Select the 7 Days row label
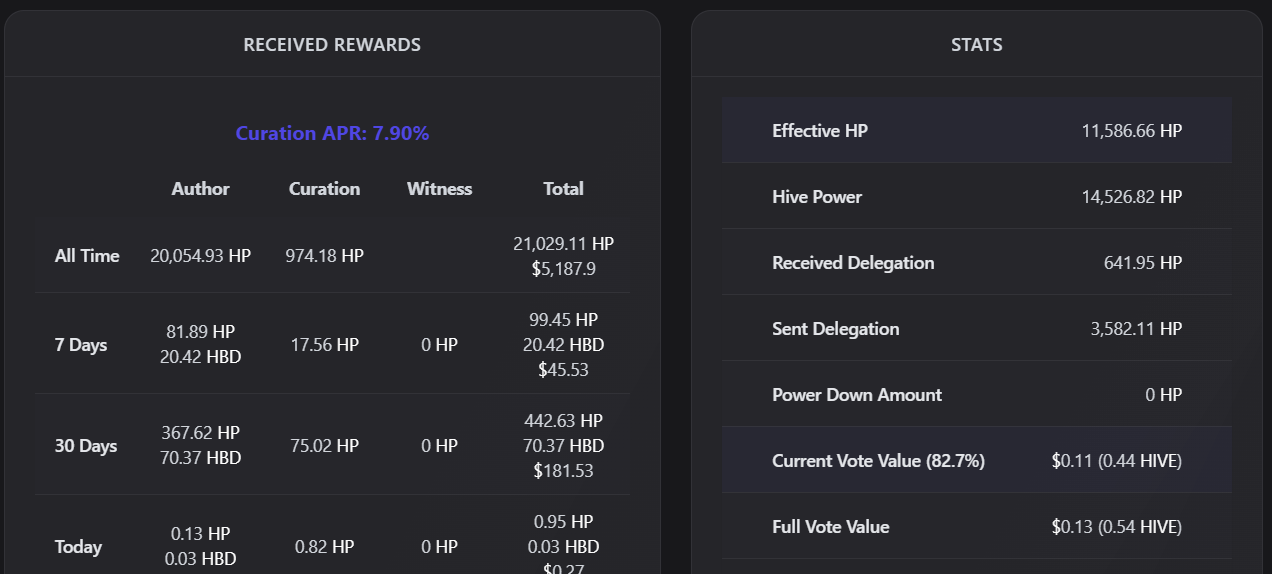This screenshot has width=1272, height=574. tap(81, 345)
